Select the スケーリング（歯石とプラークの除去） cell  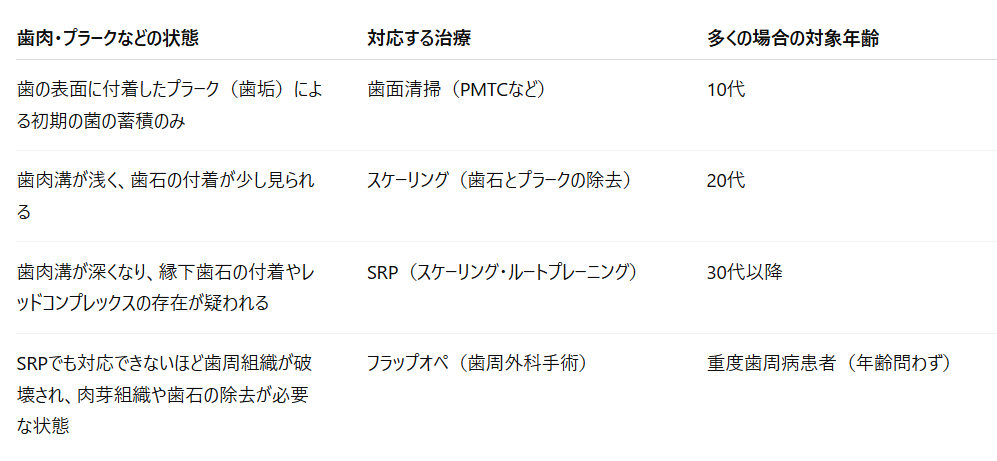pos(502,181)
